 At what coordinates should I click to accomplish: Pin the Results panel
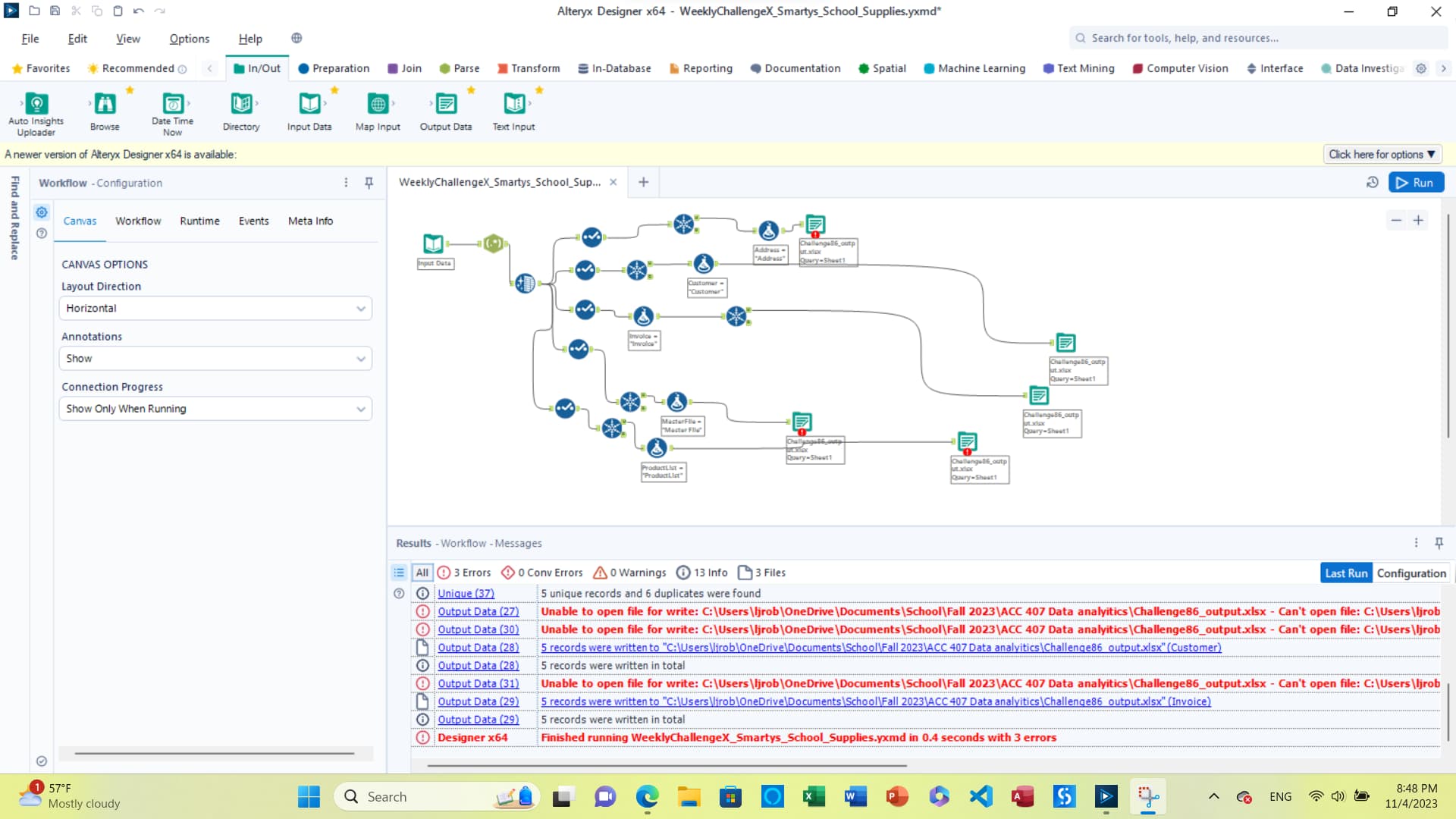pyautogui.click(x=1439, y=543)
